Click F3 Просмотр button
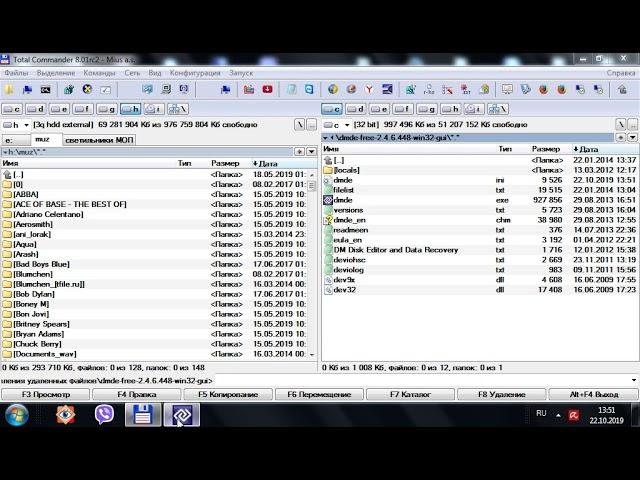This screenshot has width=640, height=480. pyautogui.click(x=46, y=395)
